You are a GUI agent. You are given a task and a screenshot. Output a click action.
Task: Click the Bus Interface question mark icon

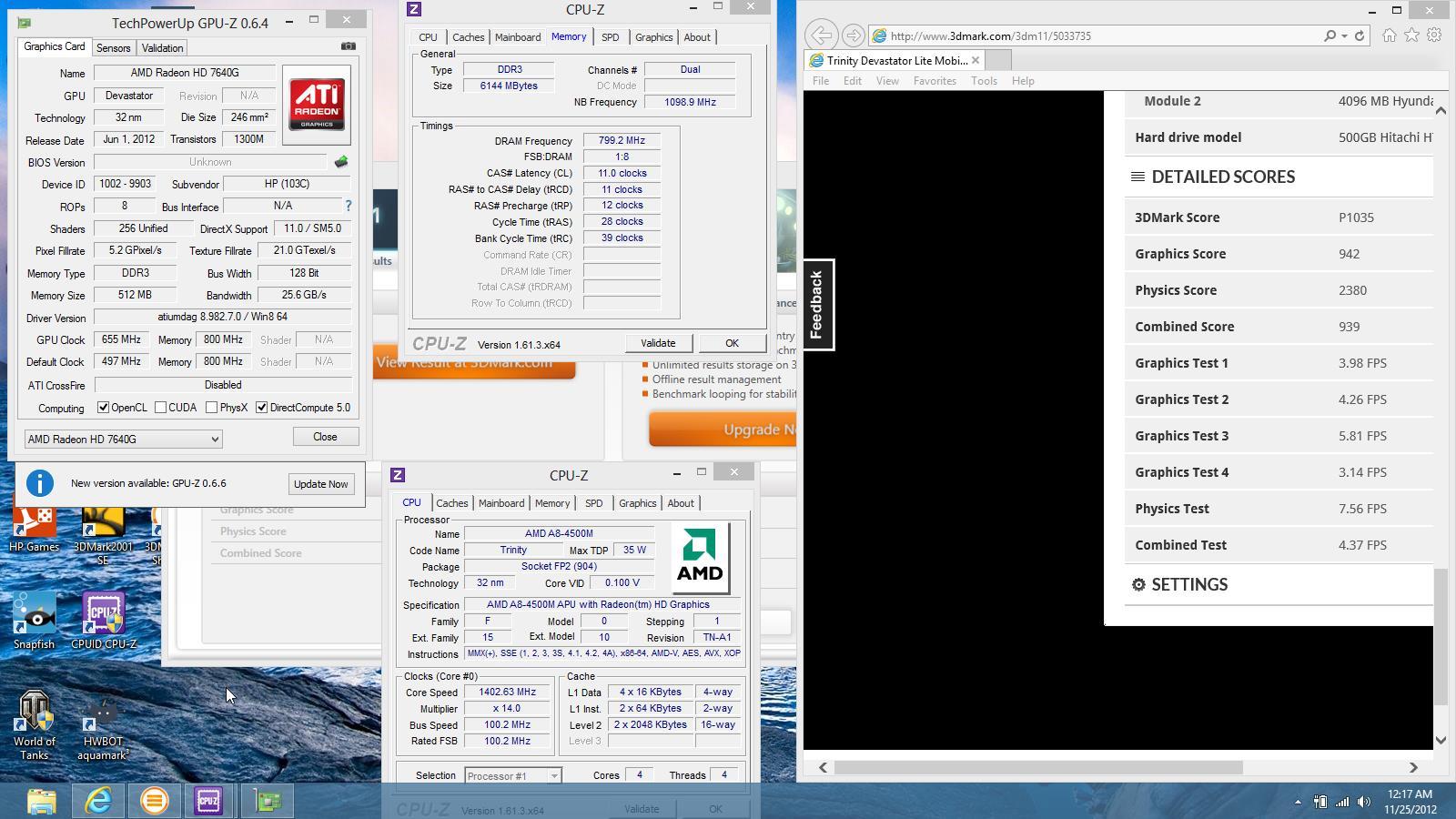pyautogui.click(x=348, y=206)
